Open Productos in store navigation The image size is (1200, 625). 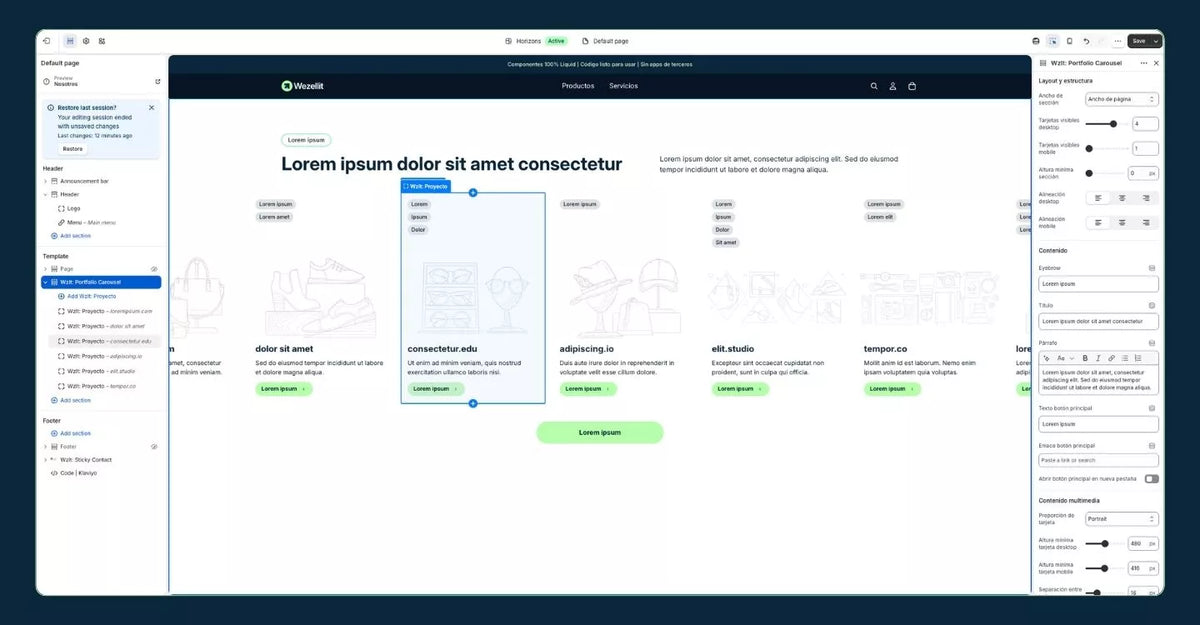578,86
